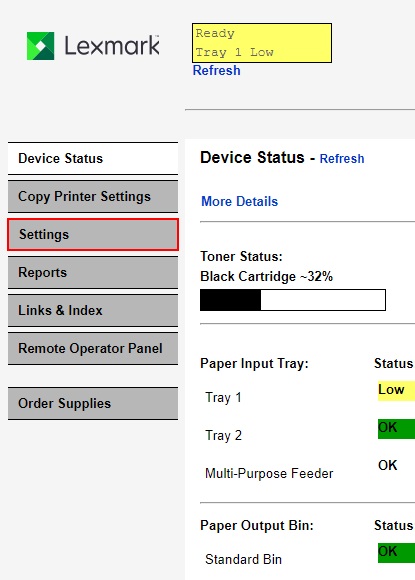Select Device Status in the sidebar
This screenshot has height=580, width=415.
point(93,158)
